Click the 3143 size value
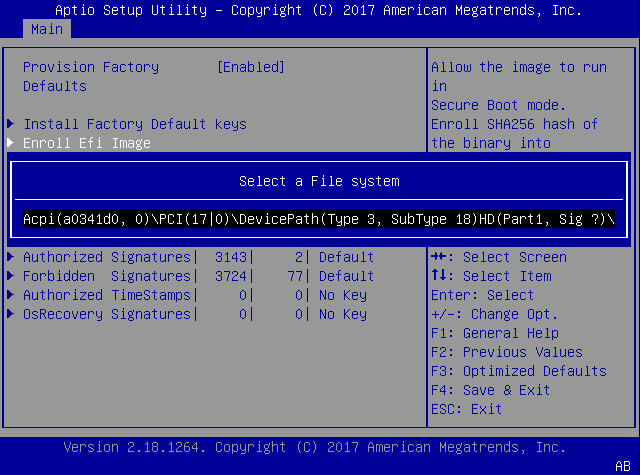640x475 pixels. 231,257
